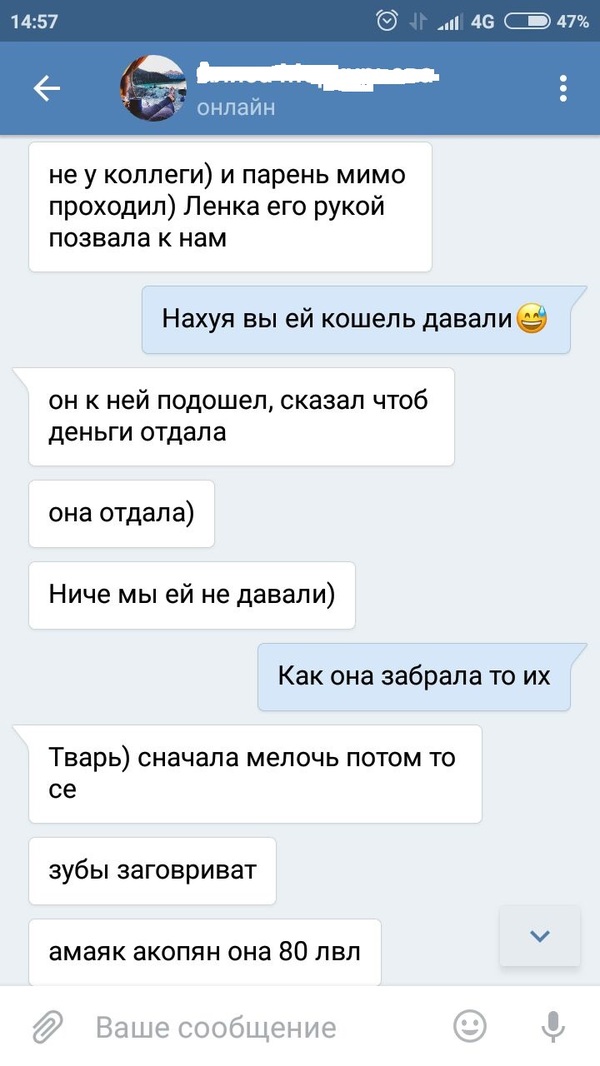The width and height of the screenshot is (600, 1066).
Task: Tap the 'онлайн' status under the name
Action: [236, 107]
